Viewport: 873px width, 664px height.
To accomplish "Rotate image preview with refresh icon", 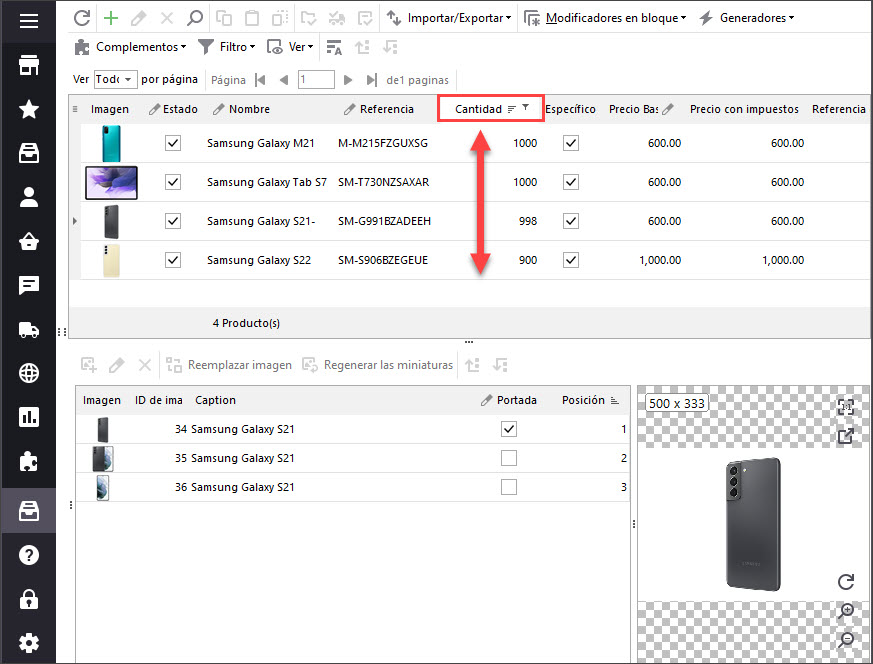I will (x=846, y=582).
